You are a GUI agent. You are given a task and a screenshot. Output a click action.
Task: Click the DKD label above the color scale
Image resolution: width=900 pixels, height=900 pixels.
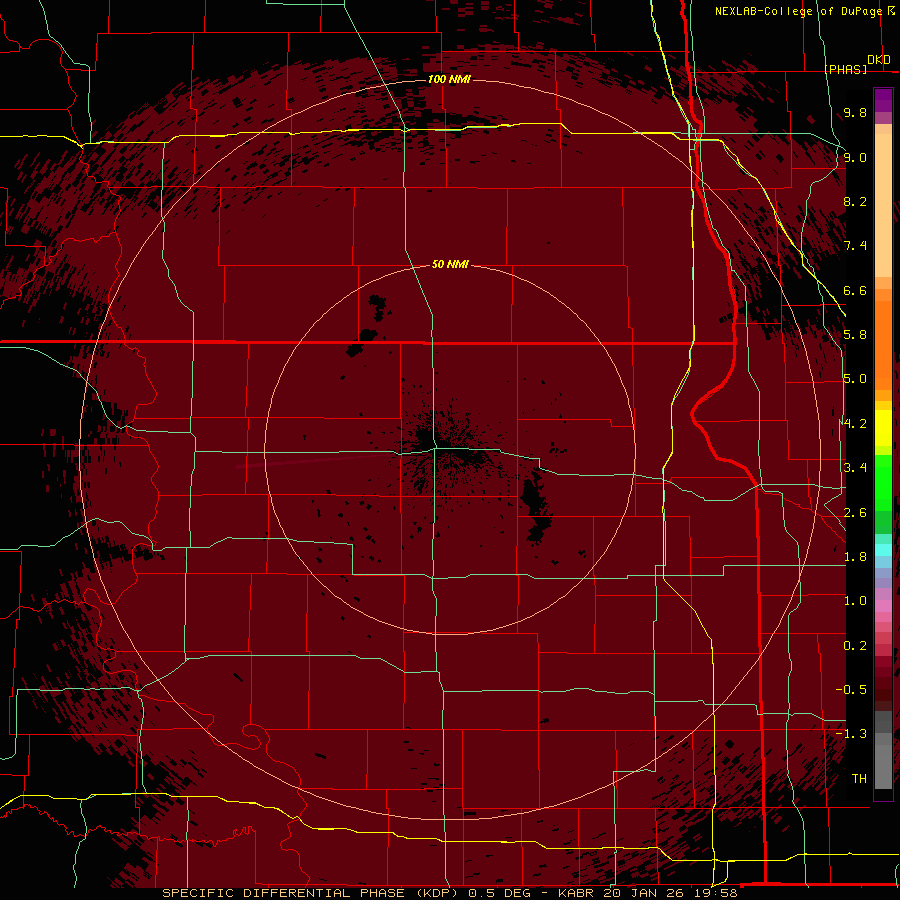(x=879, y=60)
